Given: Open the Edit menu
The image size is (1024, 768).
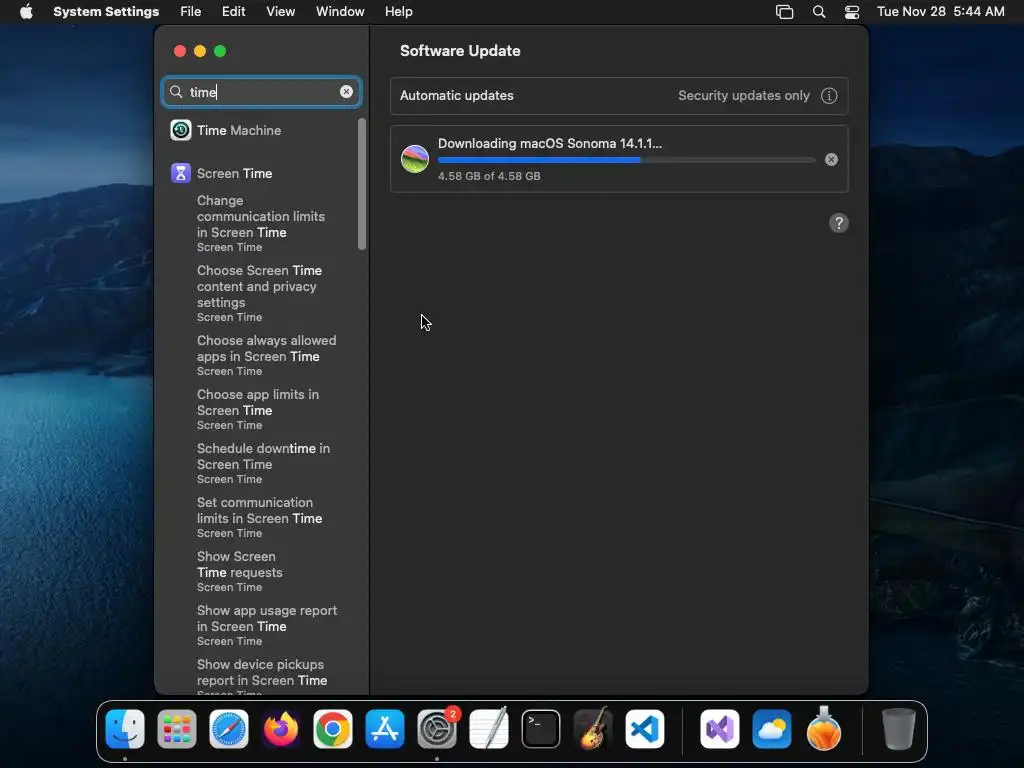Looking at the screenshot, I should pos(233,12).
